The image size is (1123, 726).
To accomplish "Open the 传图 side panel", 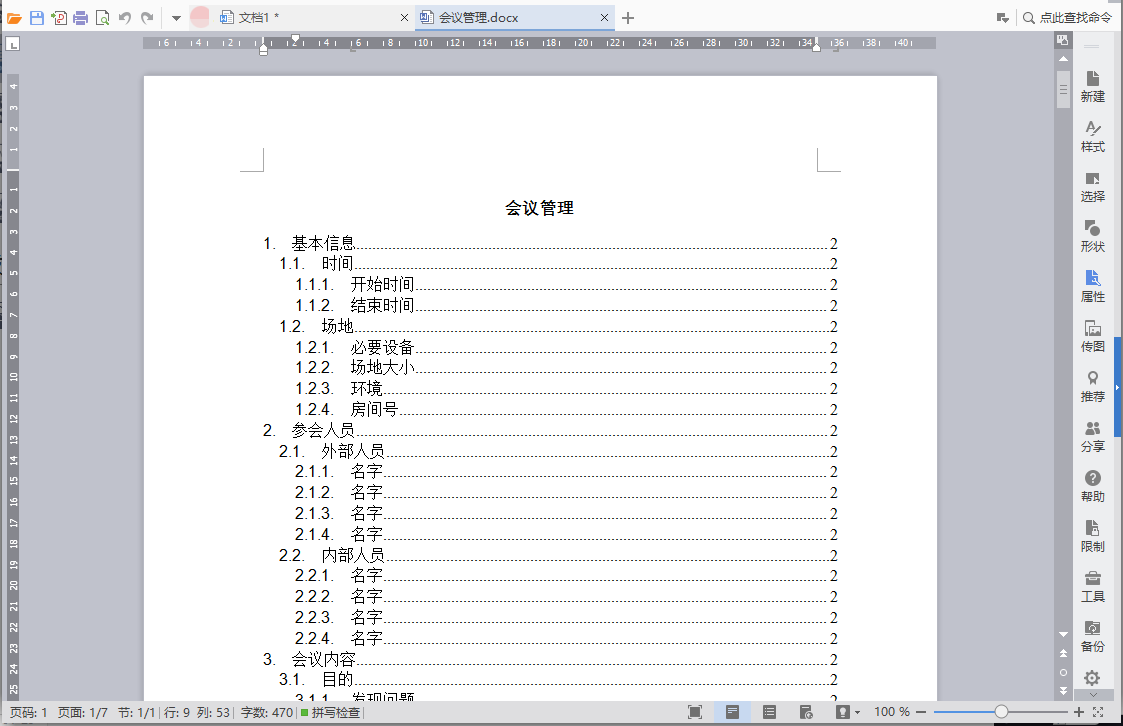I will pyautogui.click(x=1092, y=337).
